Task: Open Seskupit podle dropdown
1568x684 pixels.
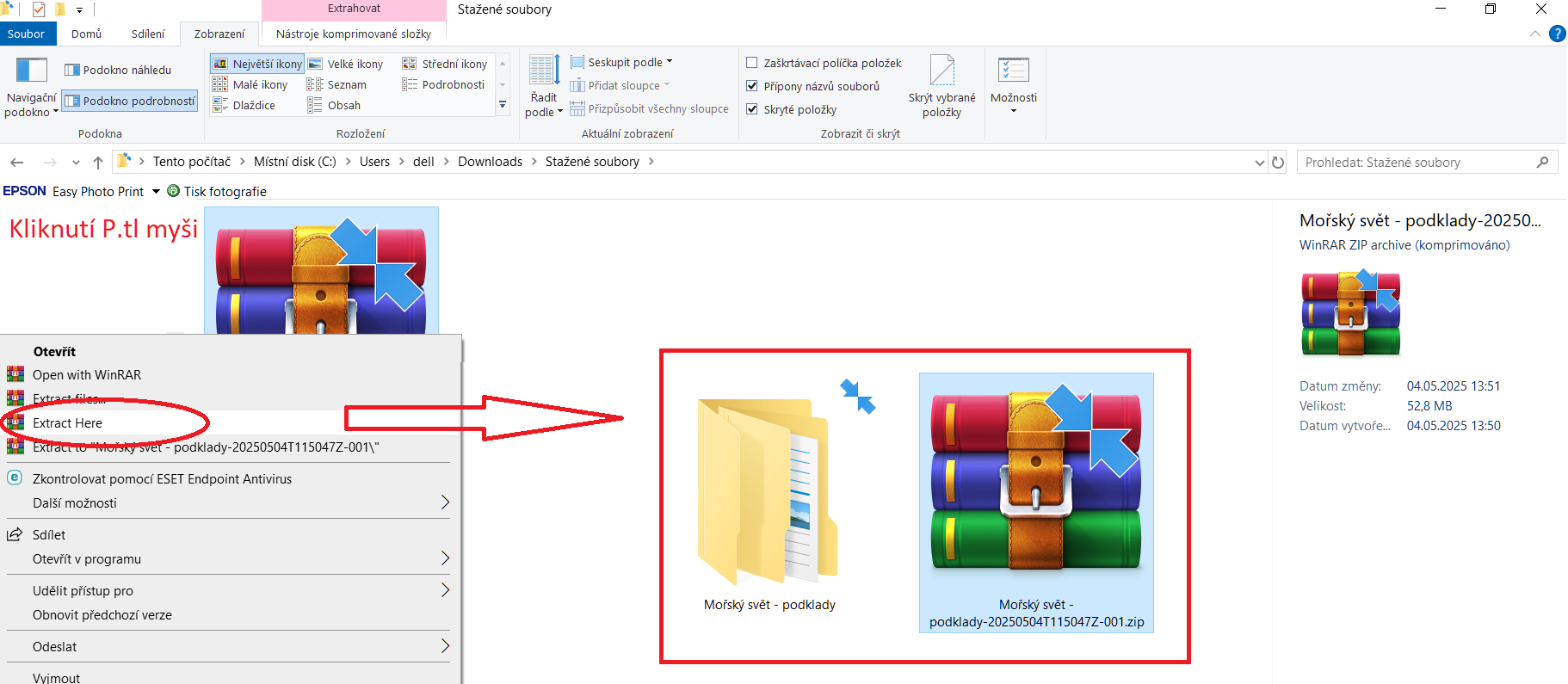Action: point(621,62)
